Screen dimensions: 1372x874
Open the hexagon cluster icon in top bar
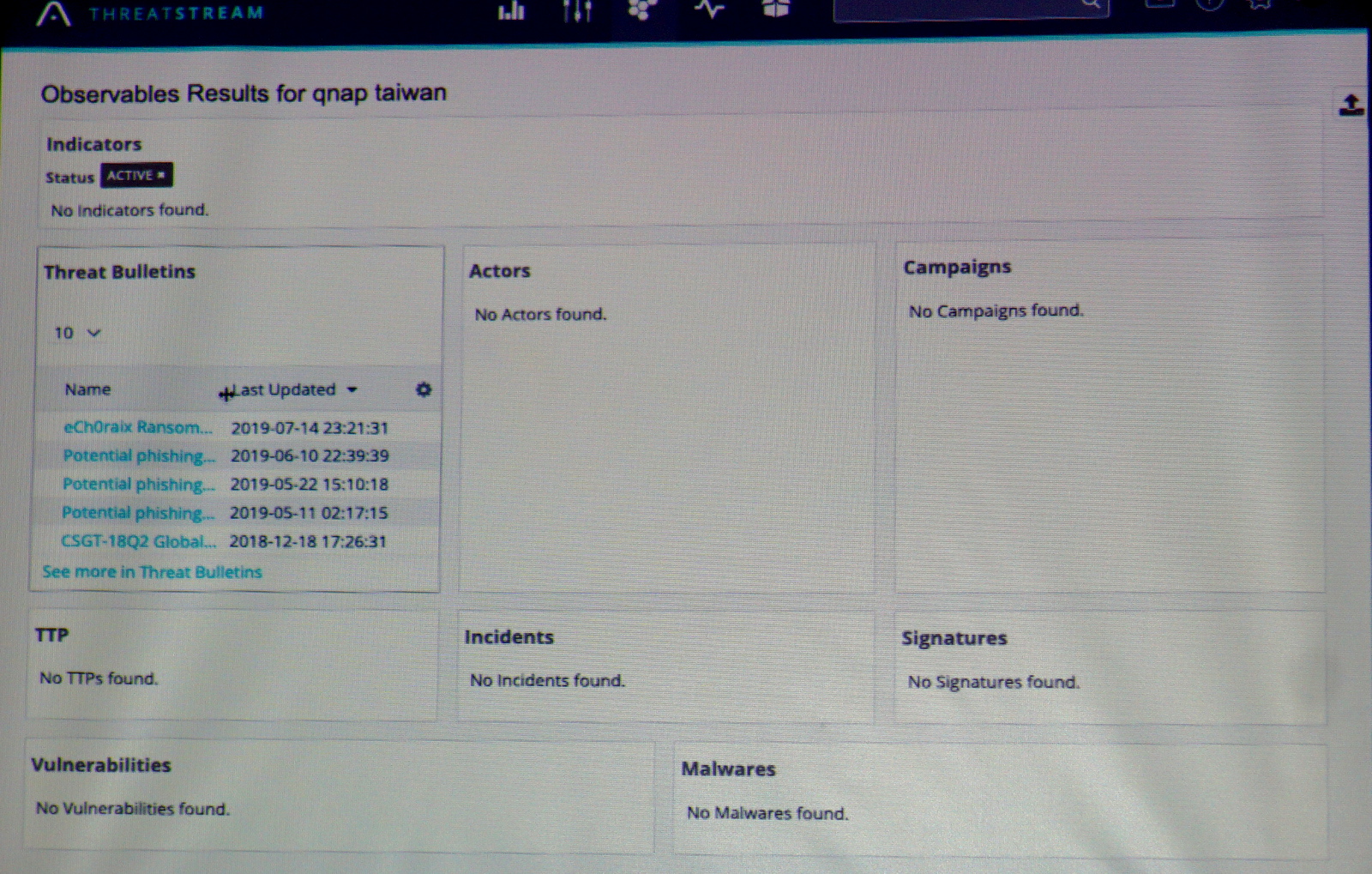[x=642, y=9]
